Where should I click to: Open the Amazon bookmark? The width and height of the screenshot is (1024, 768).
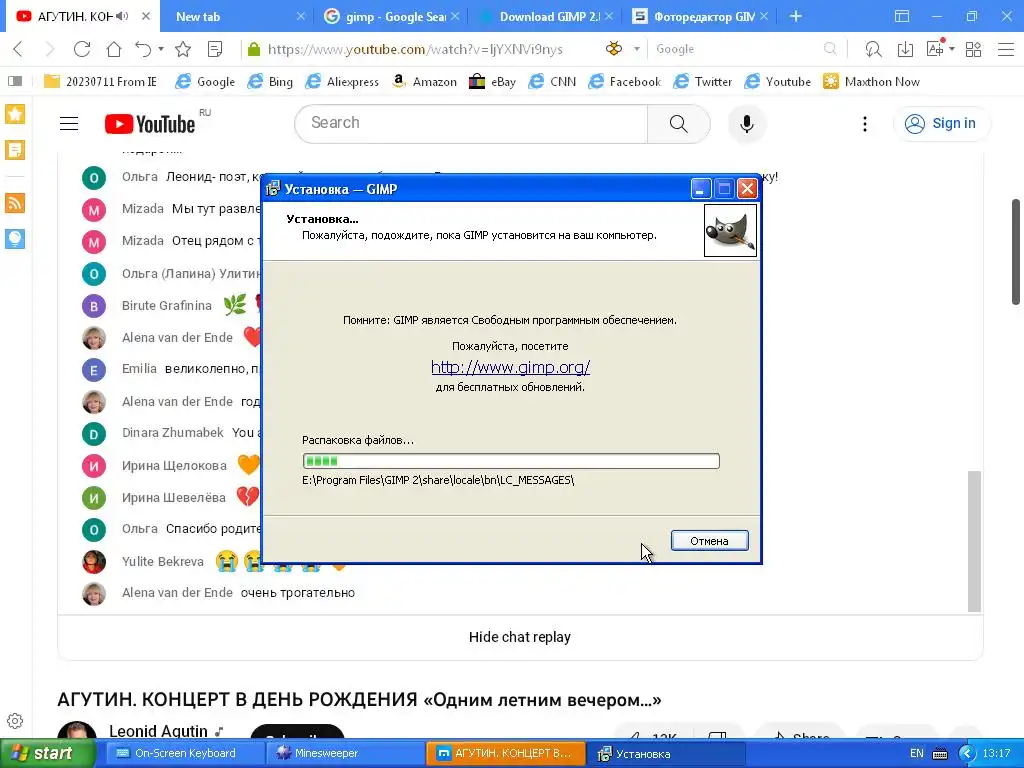tap(424, 82)
